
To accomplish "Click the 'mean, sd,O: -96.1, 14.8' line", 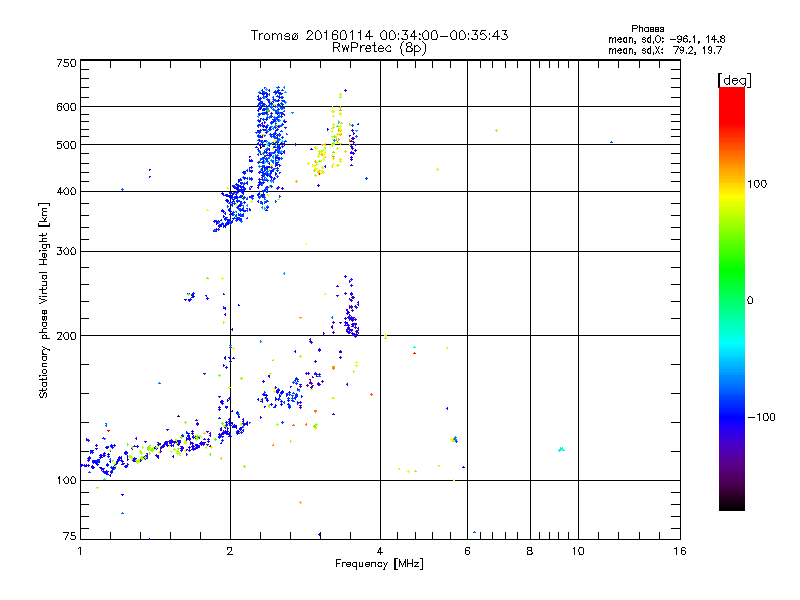I will pyautogui.click(x=666, y=39).
